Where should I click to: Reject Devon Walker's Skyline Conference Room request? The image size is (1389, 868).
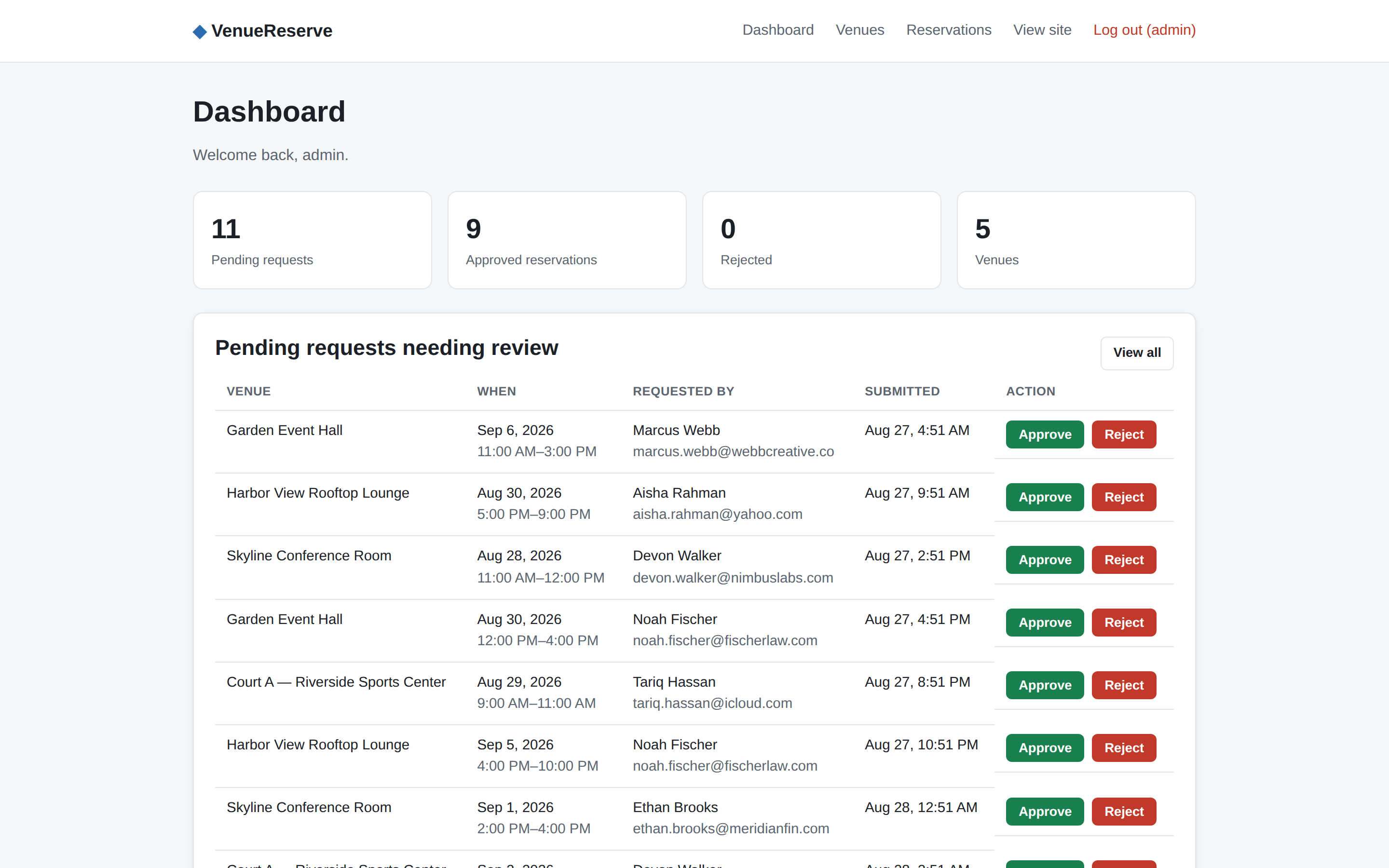pyautogui.click(x=1124, y=560)
